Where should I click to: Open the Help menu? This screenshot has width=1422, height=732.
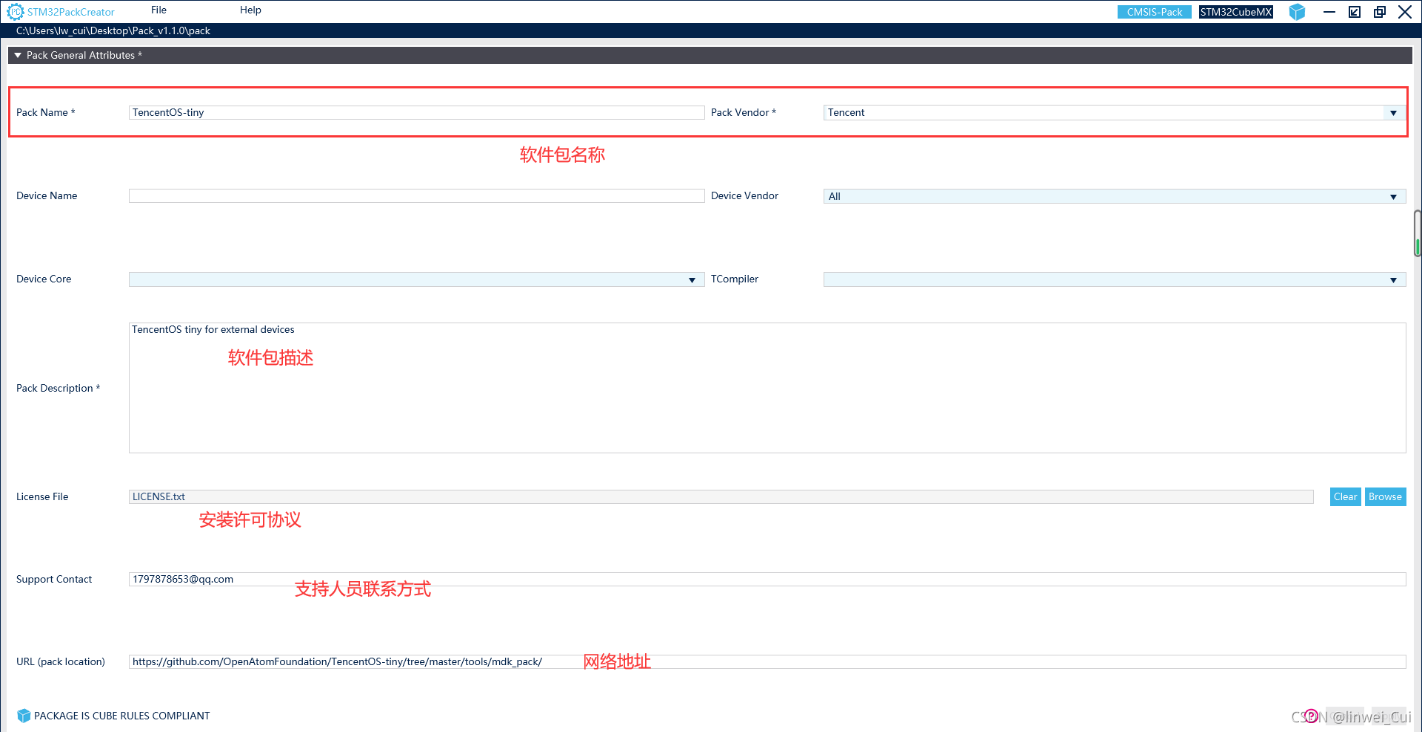(251, 10)
